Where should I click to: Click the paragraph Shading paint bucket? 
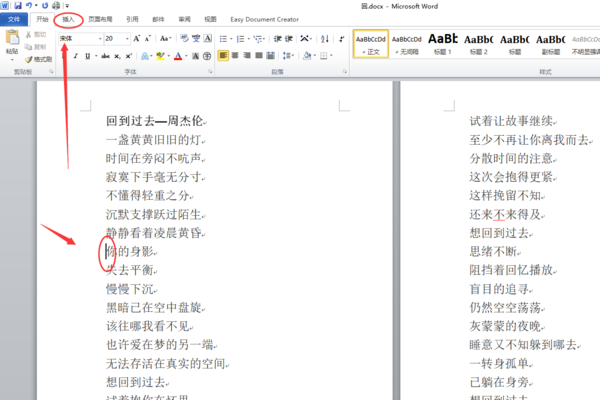(x=307, y=56)
